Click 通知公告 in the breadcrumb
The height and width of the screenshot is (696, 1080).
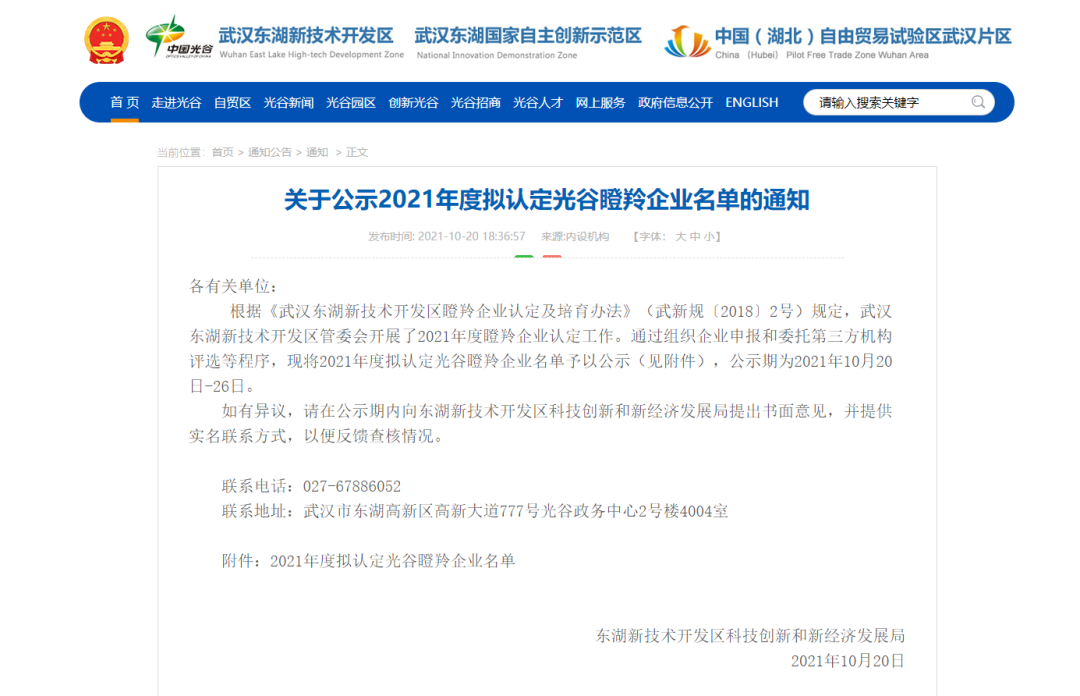click(x=270, y=152)
